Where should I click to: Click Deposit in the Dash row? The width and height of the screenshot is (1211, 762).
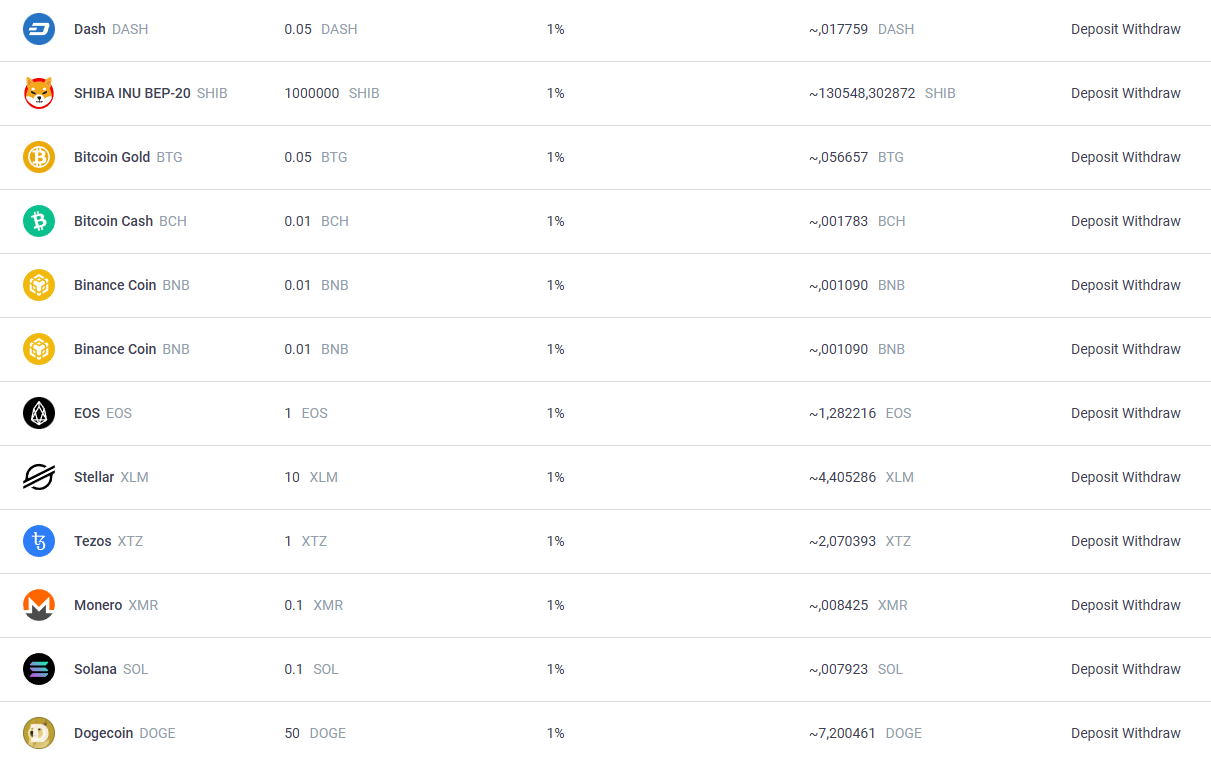point(1094,29)
